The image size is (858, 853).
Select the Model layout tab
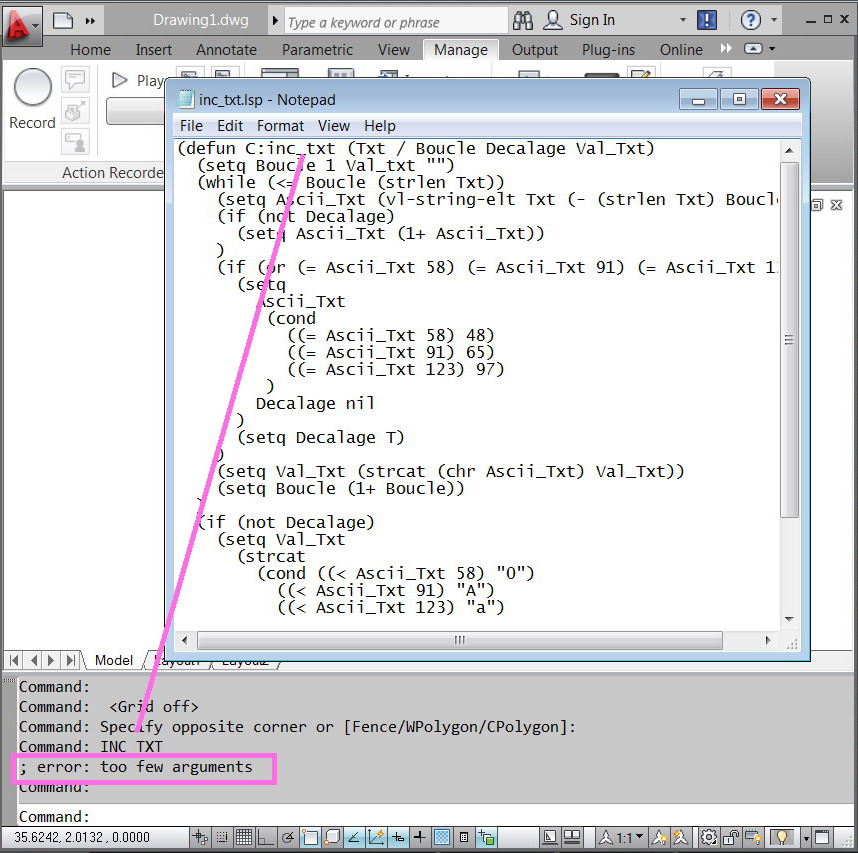click(114, 660)
